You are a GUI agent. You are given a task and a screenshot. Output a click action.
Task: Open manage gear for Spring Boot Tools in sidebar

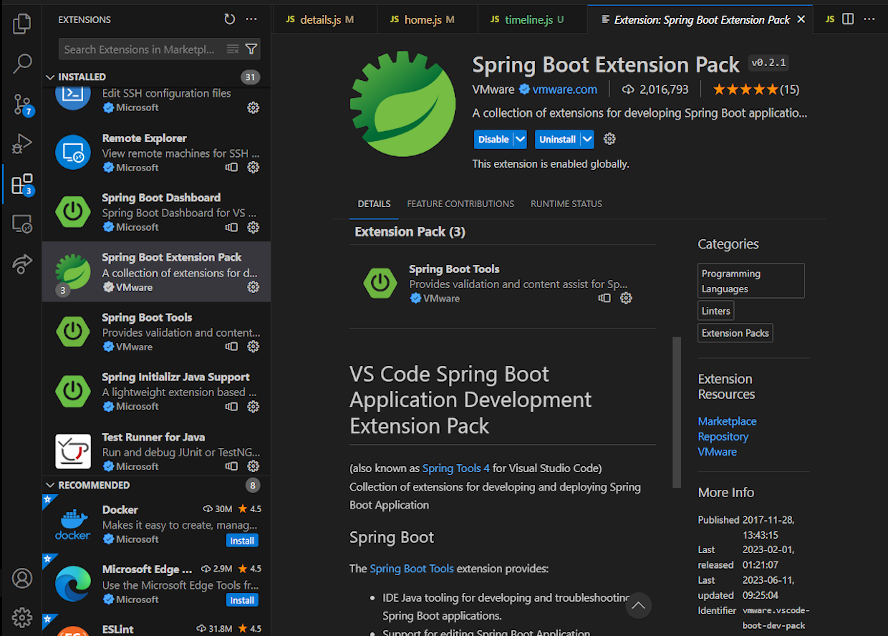253,347
